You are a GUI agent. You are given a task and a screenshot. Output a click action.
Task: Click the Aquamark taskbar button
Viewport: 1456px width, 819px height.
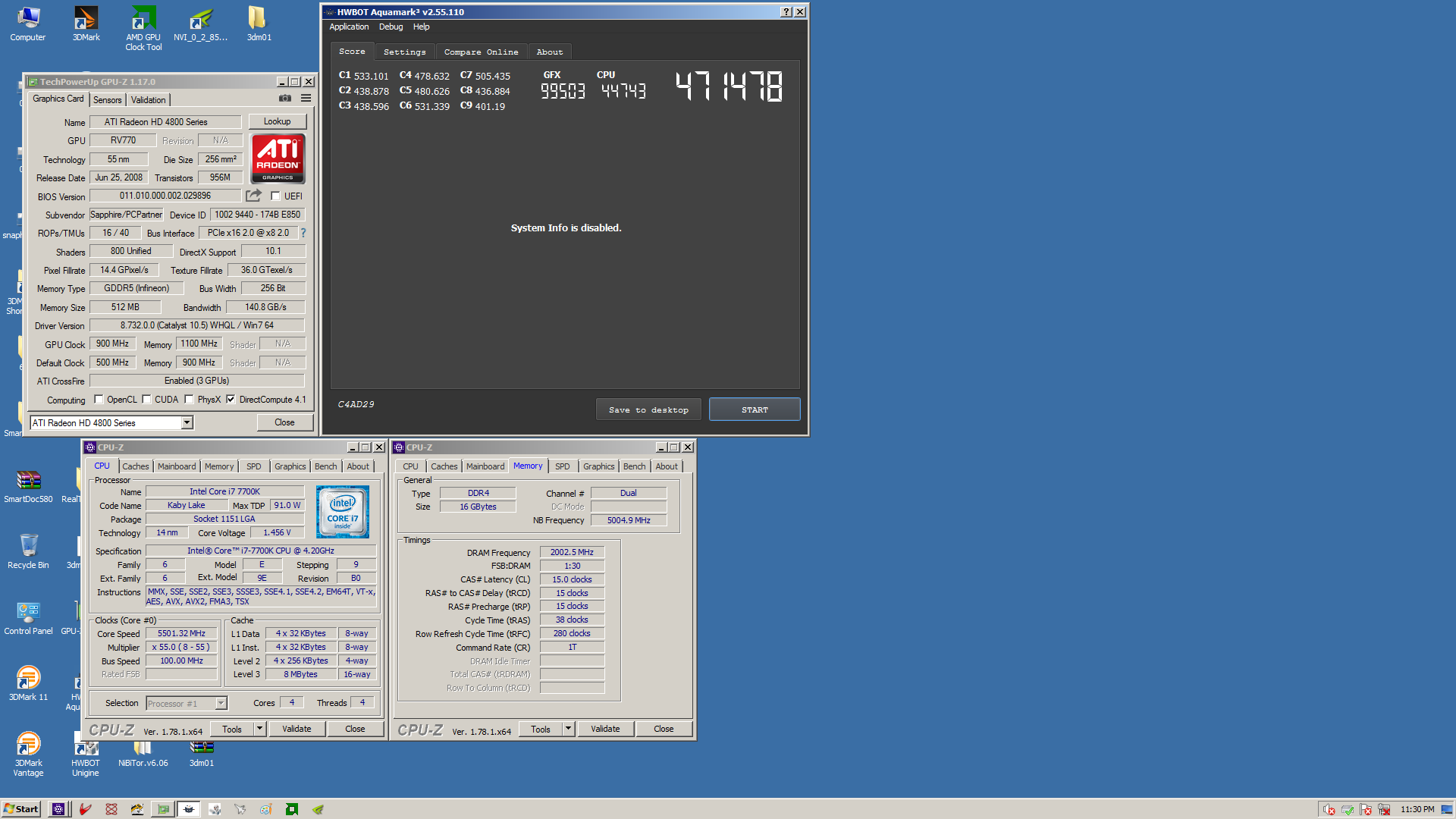(189, 809)
